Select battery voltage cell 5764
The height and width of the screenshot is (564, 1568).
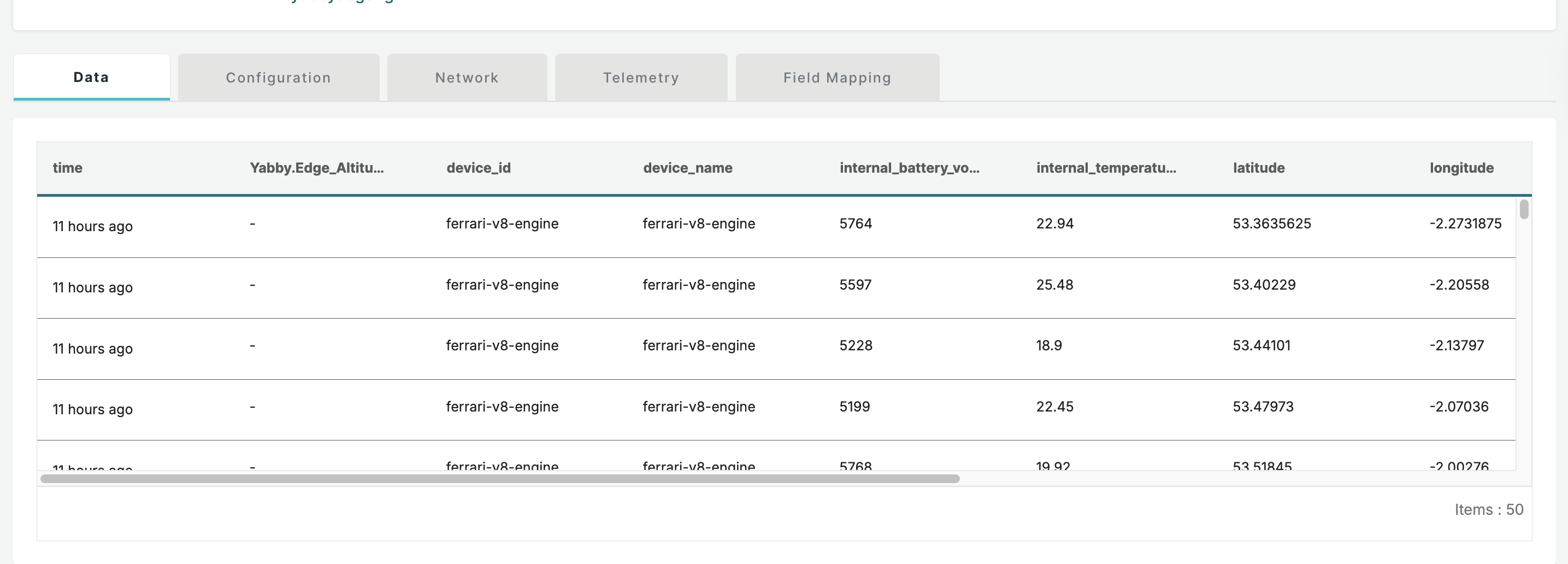[x=855, y=224]
